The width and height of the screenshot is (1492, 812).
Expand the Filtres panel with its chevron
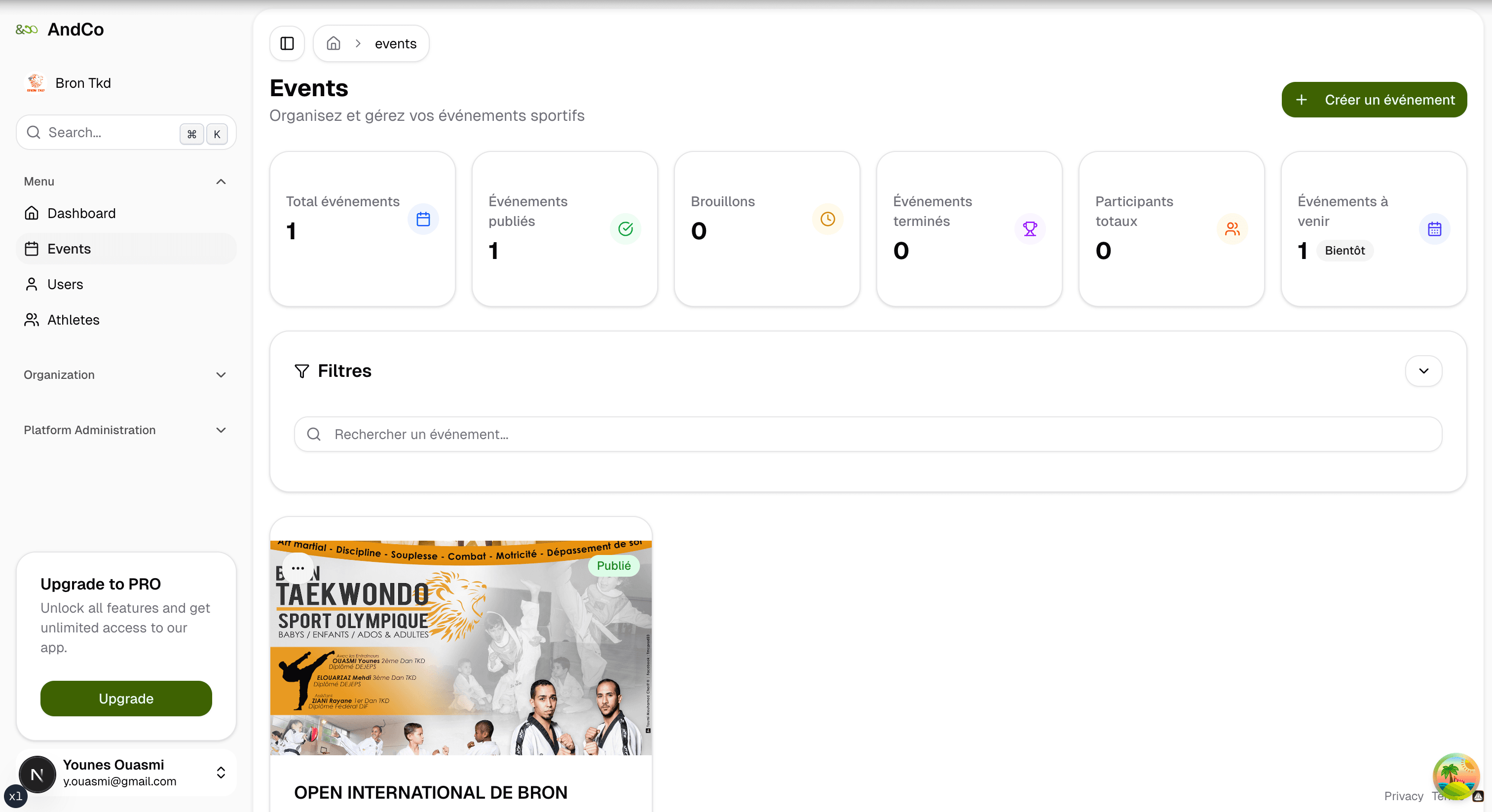tap(1424, 370)
